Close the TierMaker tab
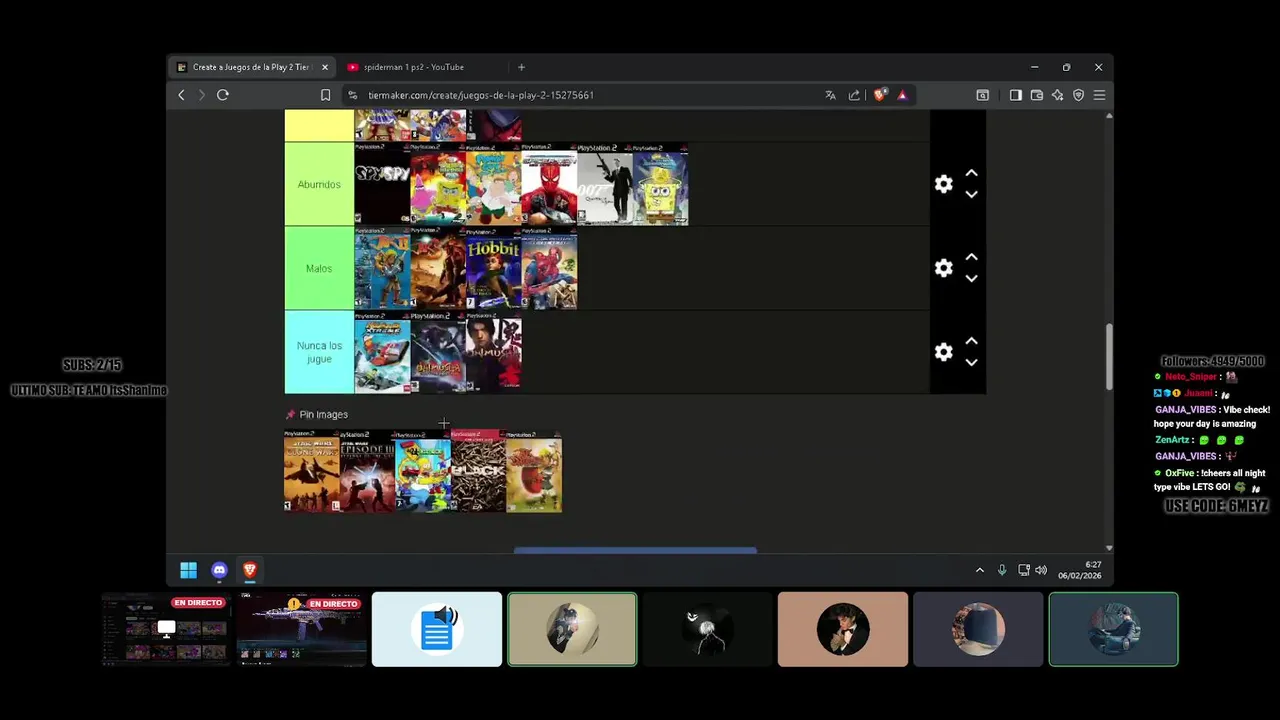The image size is (1280, 720). coord(324,67)
